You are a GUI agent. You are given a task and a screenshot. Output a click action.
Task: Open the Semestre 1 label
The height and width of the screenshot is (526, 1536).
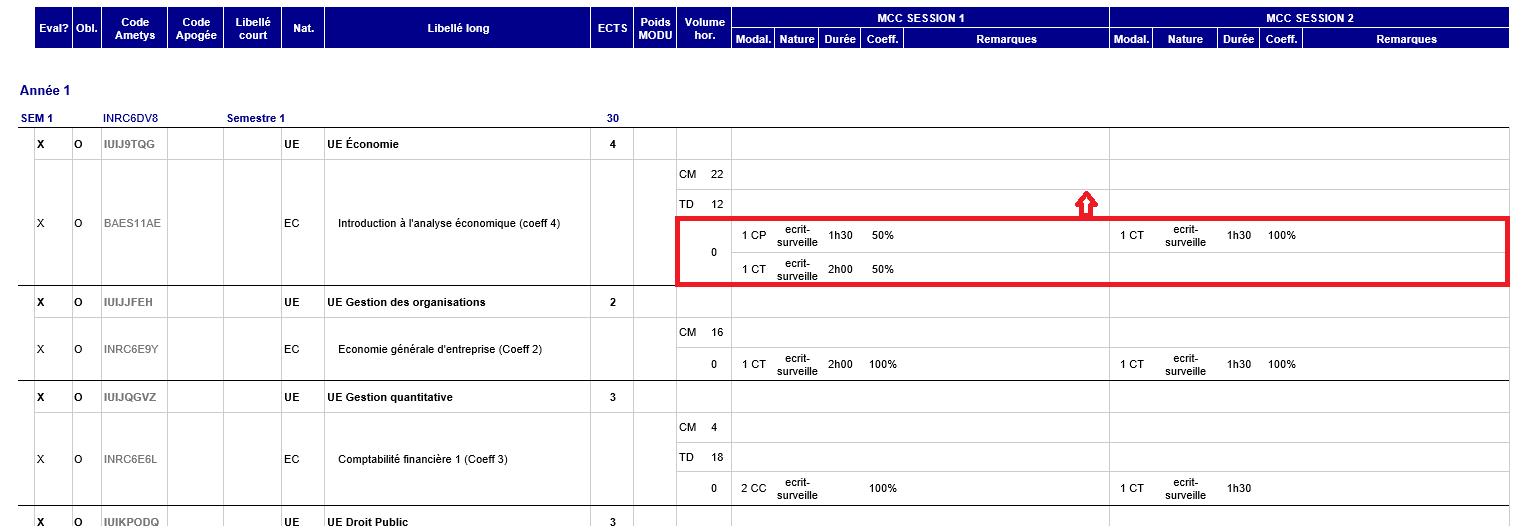(256, 118)
